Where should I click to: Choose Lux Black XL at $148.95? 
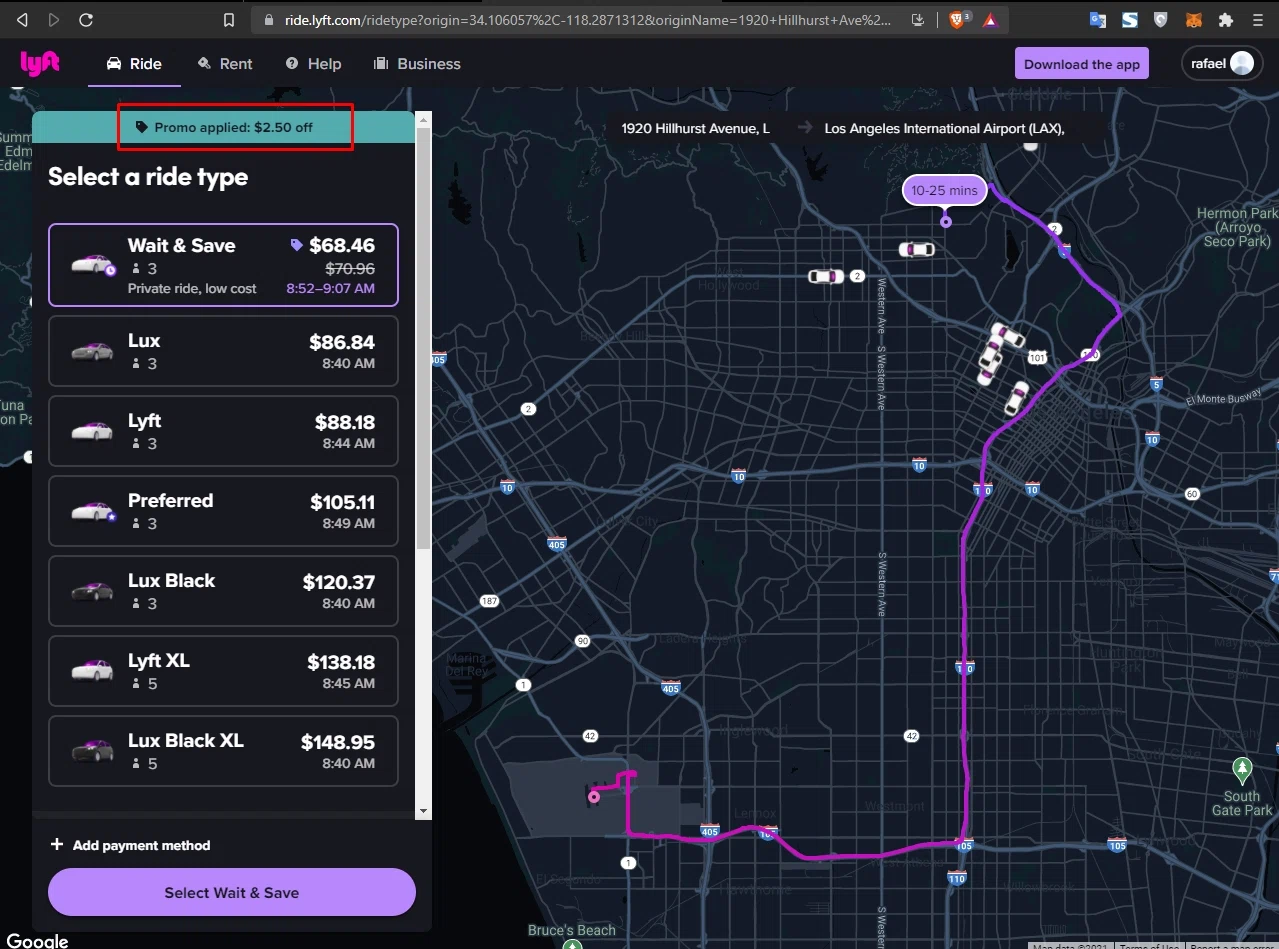(x=223, y=751)
